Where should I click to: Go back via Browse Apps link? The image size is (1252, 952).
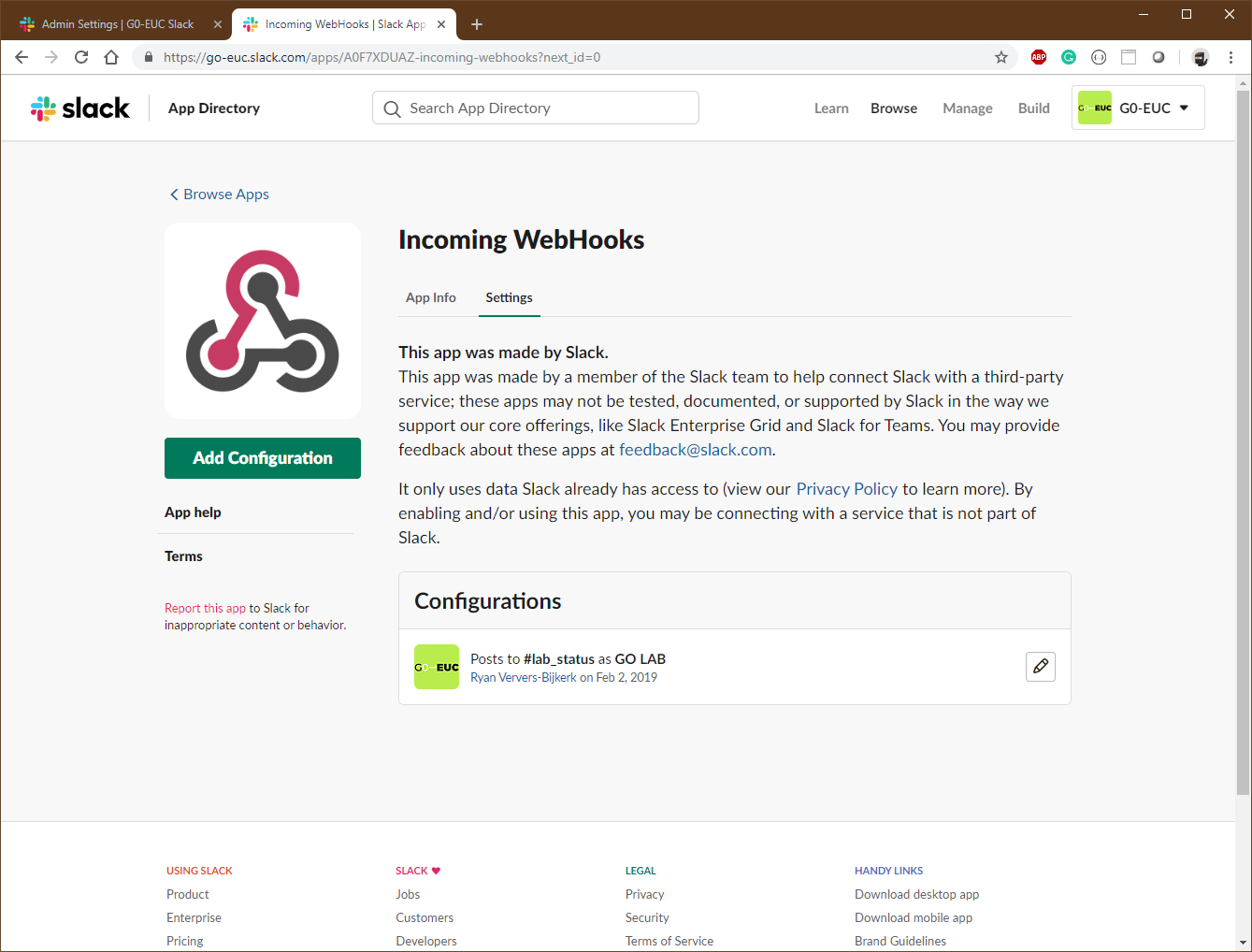click(220, 195)
